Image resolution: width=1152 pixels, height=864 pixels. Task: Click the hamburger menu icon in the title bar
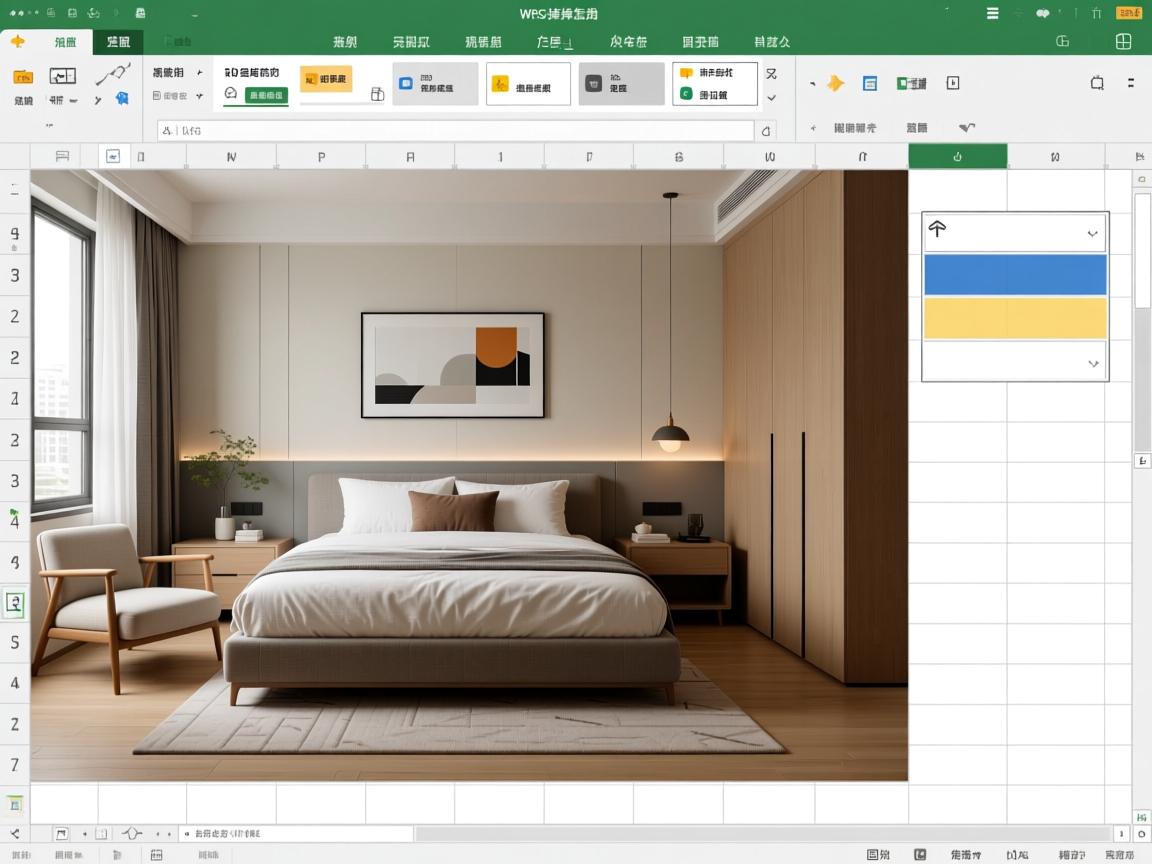[x=992, y=13]
